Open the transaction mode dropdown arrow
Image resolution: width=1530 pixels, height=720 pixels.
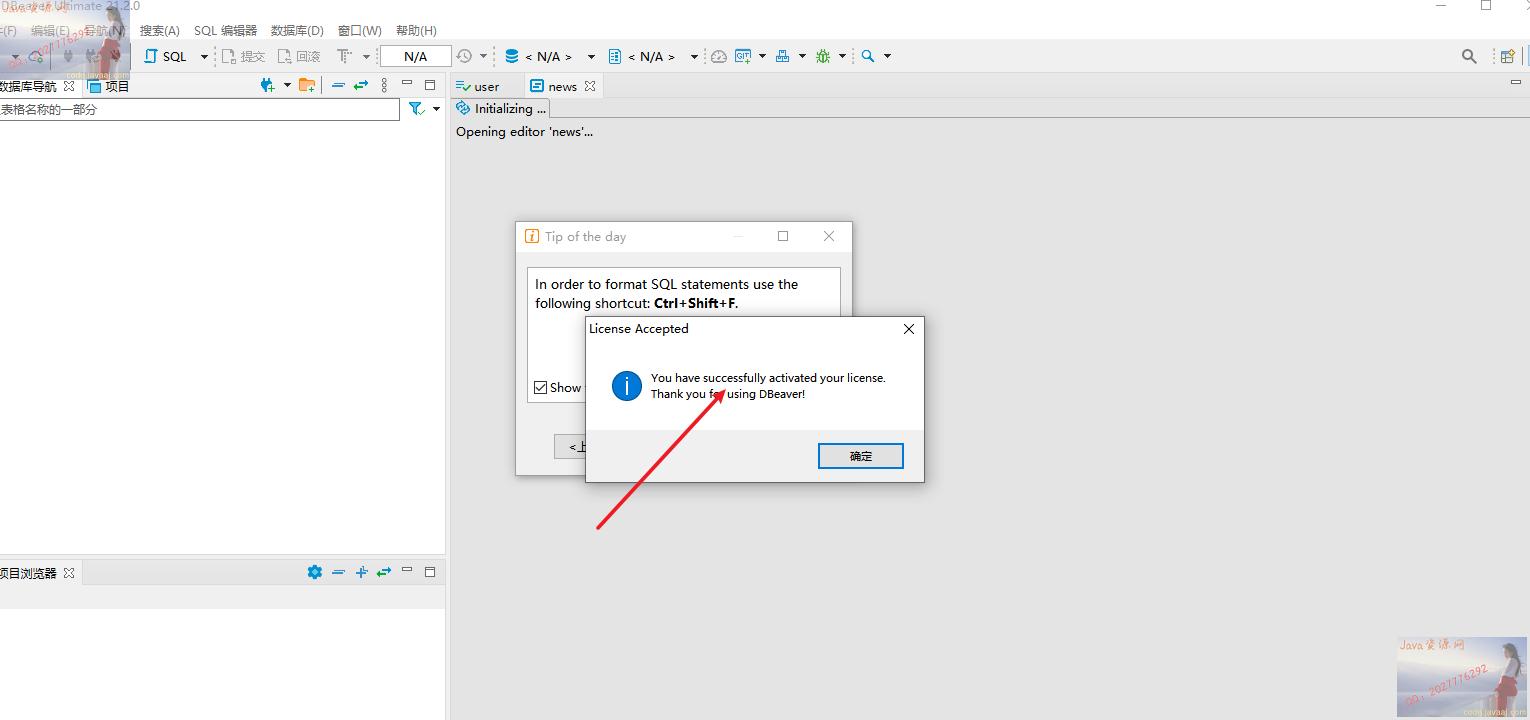pos(366,57)
